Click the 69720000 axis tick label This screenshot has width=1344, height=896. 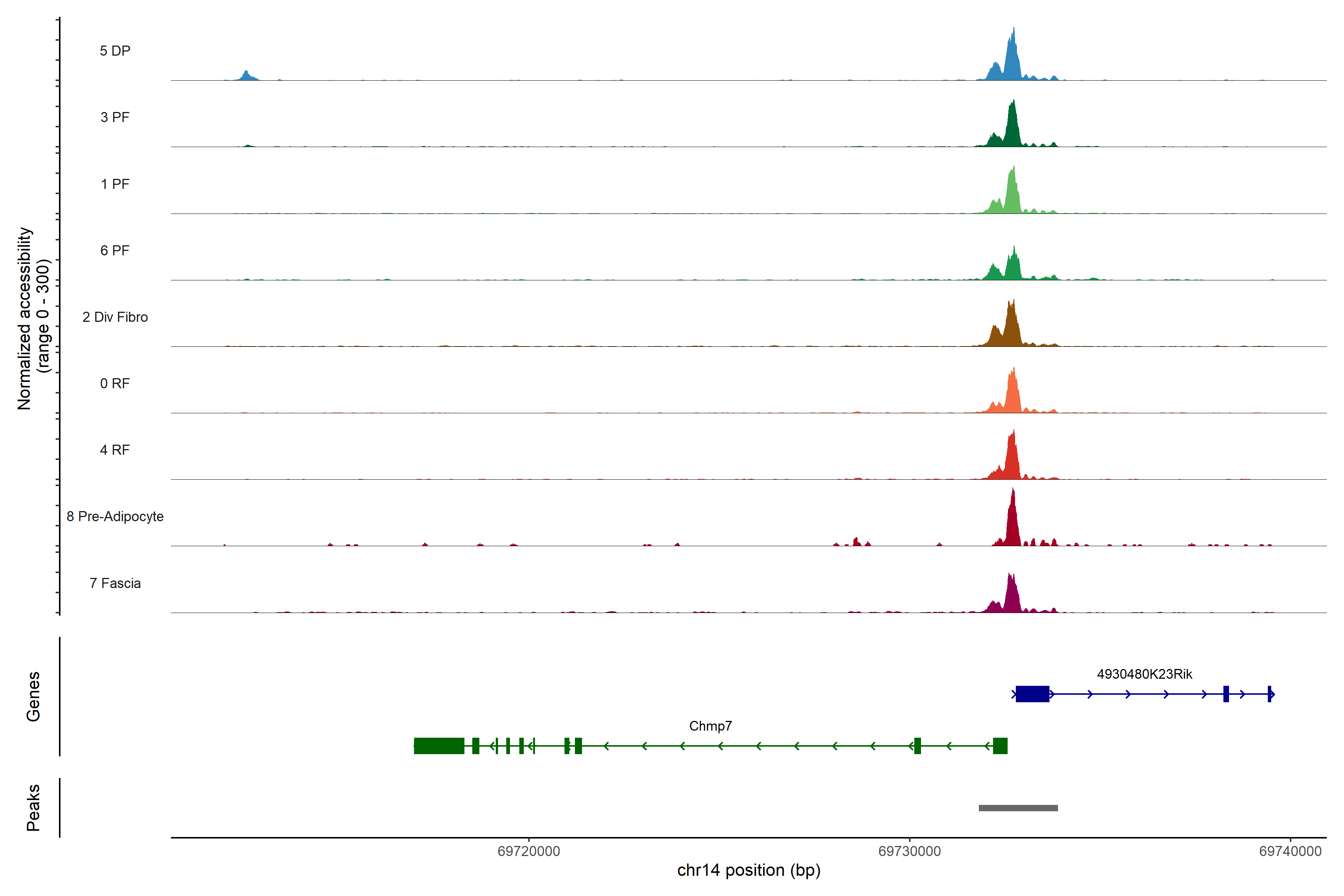(x=529, y=851)
